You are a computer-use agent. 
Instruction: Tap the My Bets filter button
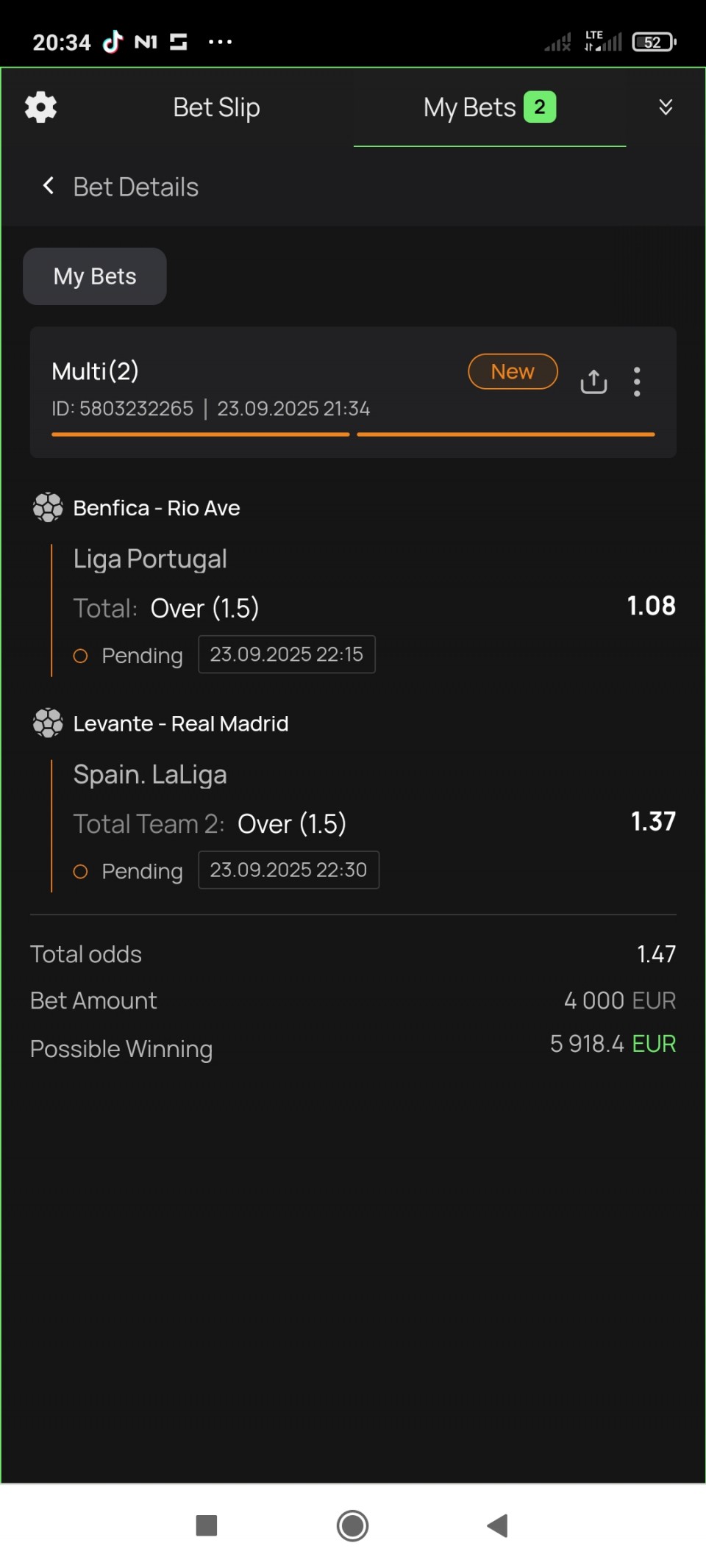click(x=95, y=276)
